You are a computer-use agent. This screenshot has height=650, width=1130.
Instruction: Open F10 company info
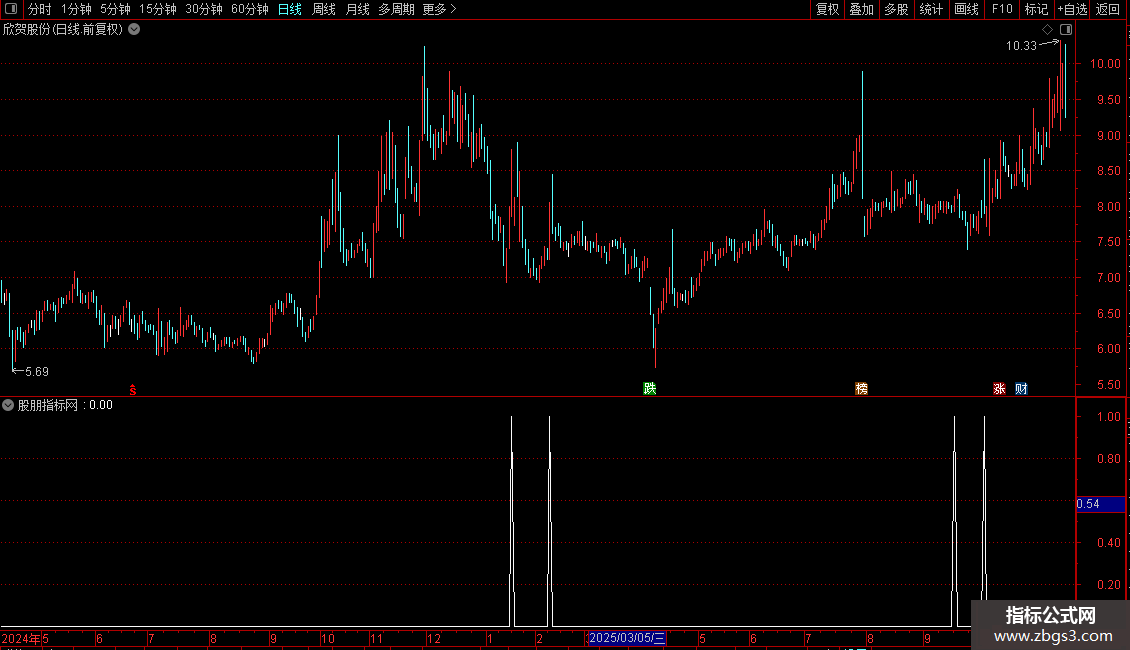[x=1002, y=9]
